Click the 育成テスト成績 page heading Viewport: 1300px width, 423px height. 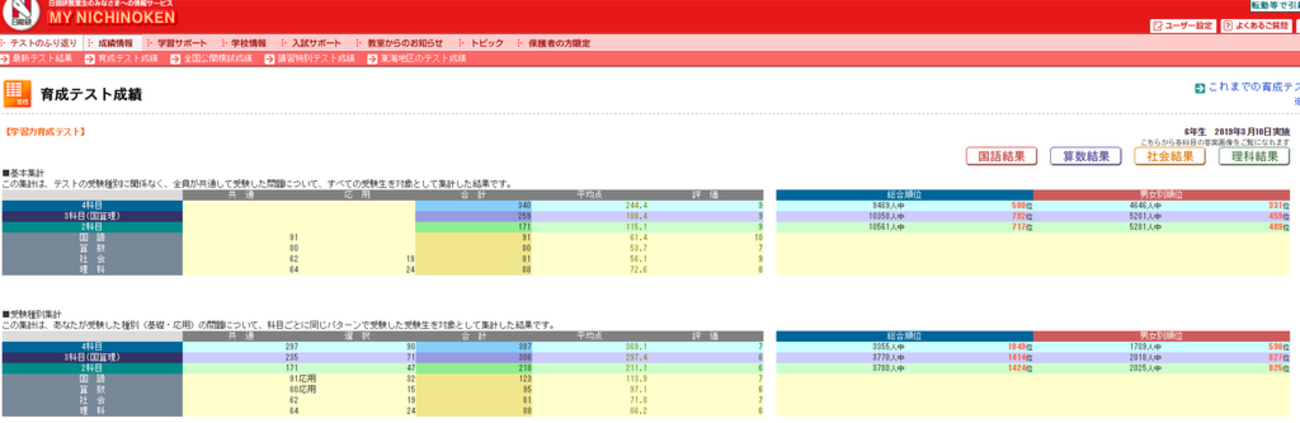coord(91,95)
